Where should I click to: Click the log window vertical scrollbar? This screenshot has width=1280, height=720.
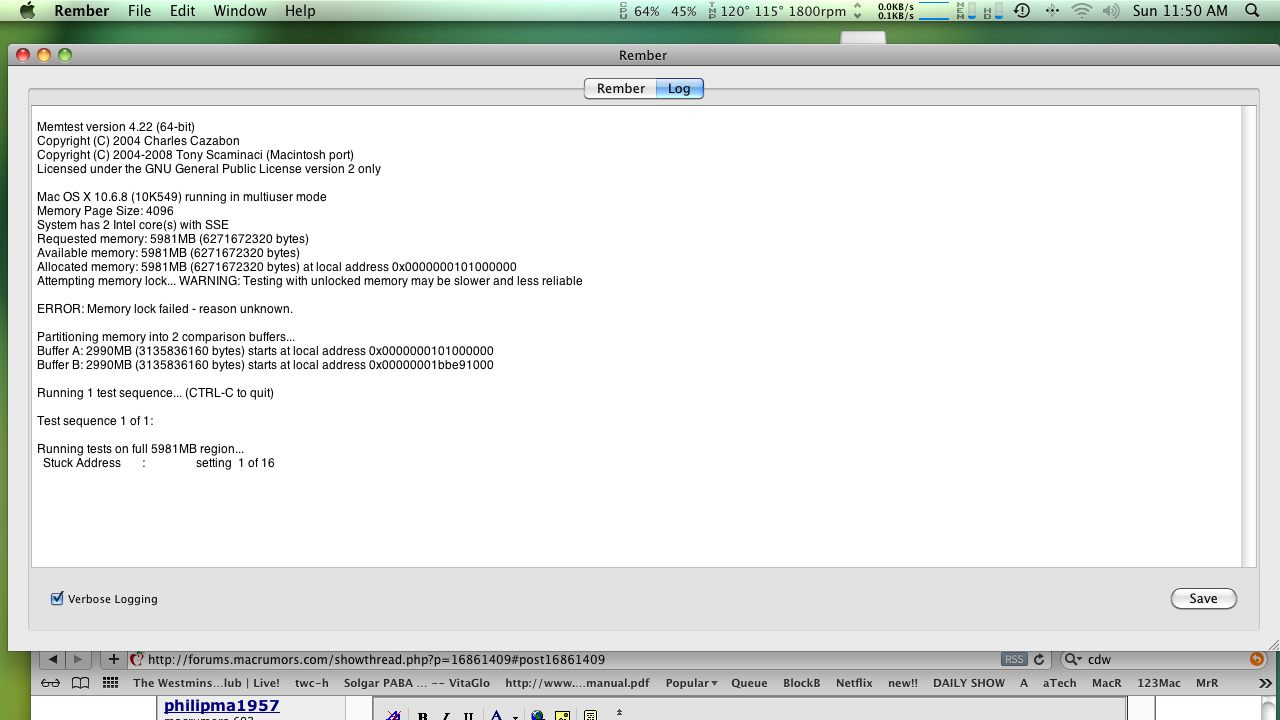[1247, 337]
